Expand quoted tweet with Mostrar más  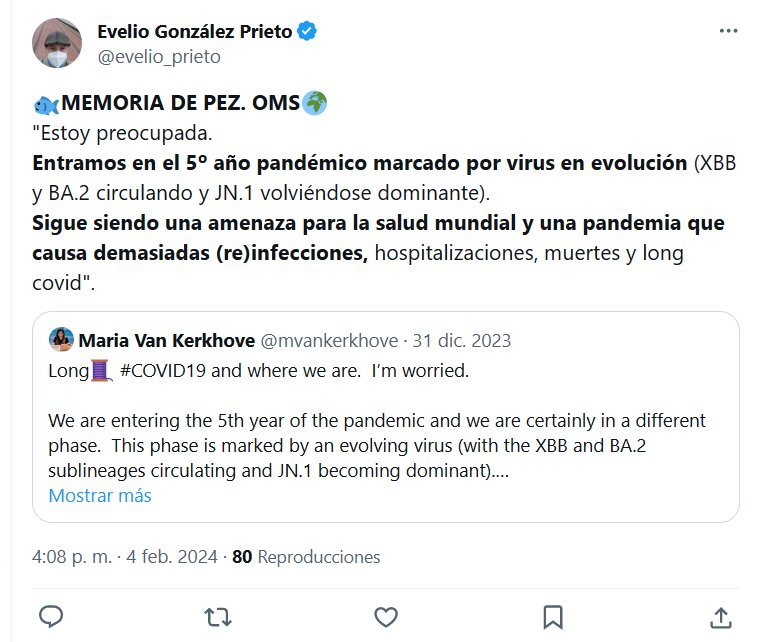tap(100, 496)
